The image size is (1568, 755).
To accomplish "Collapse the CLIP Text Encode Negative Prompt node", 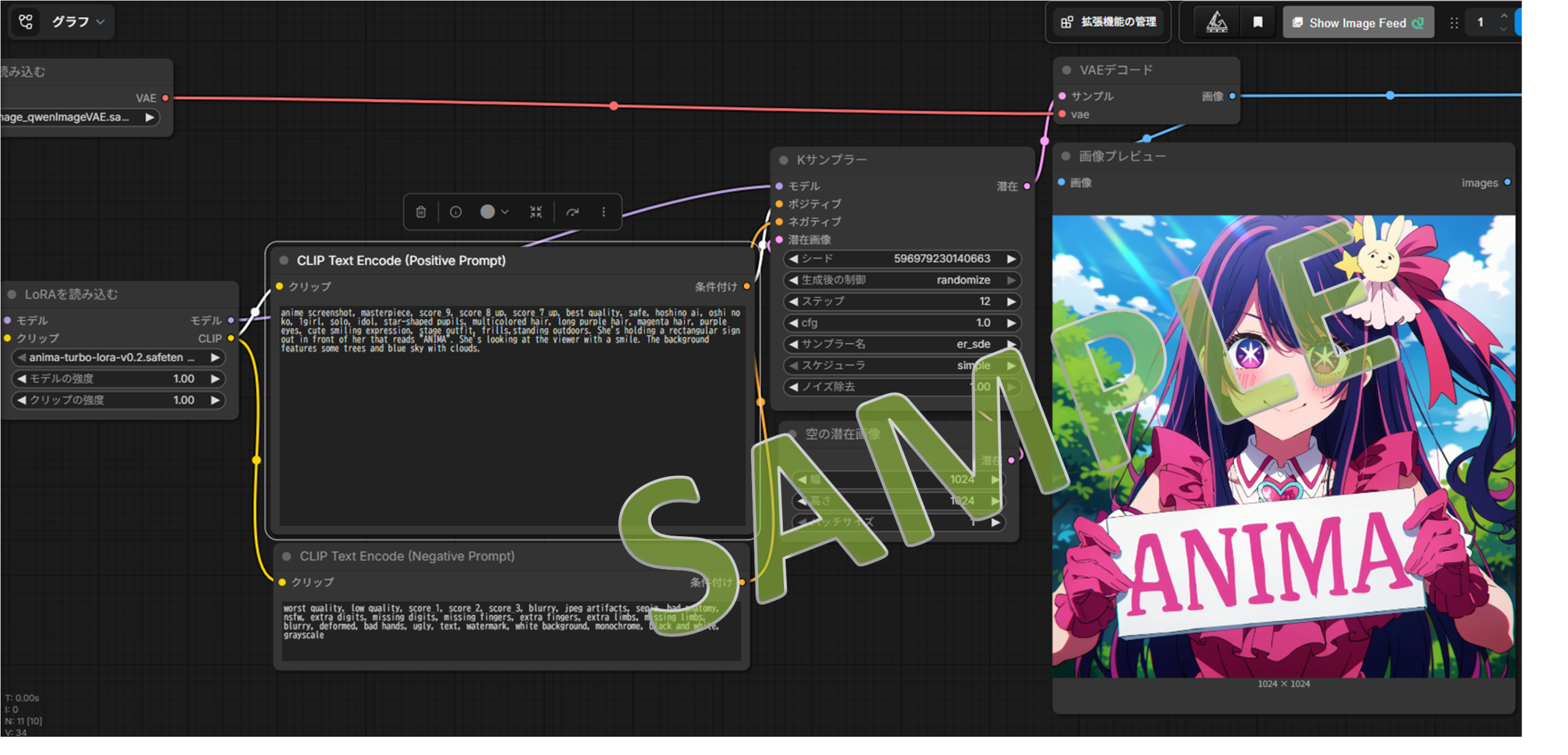I will pos(286,557).
